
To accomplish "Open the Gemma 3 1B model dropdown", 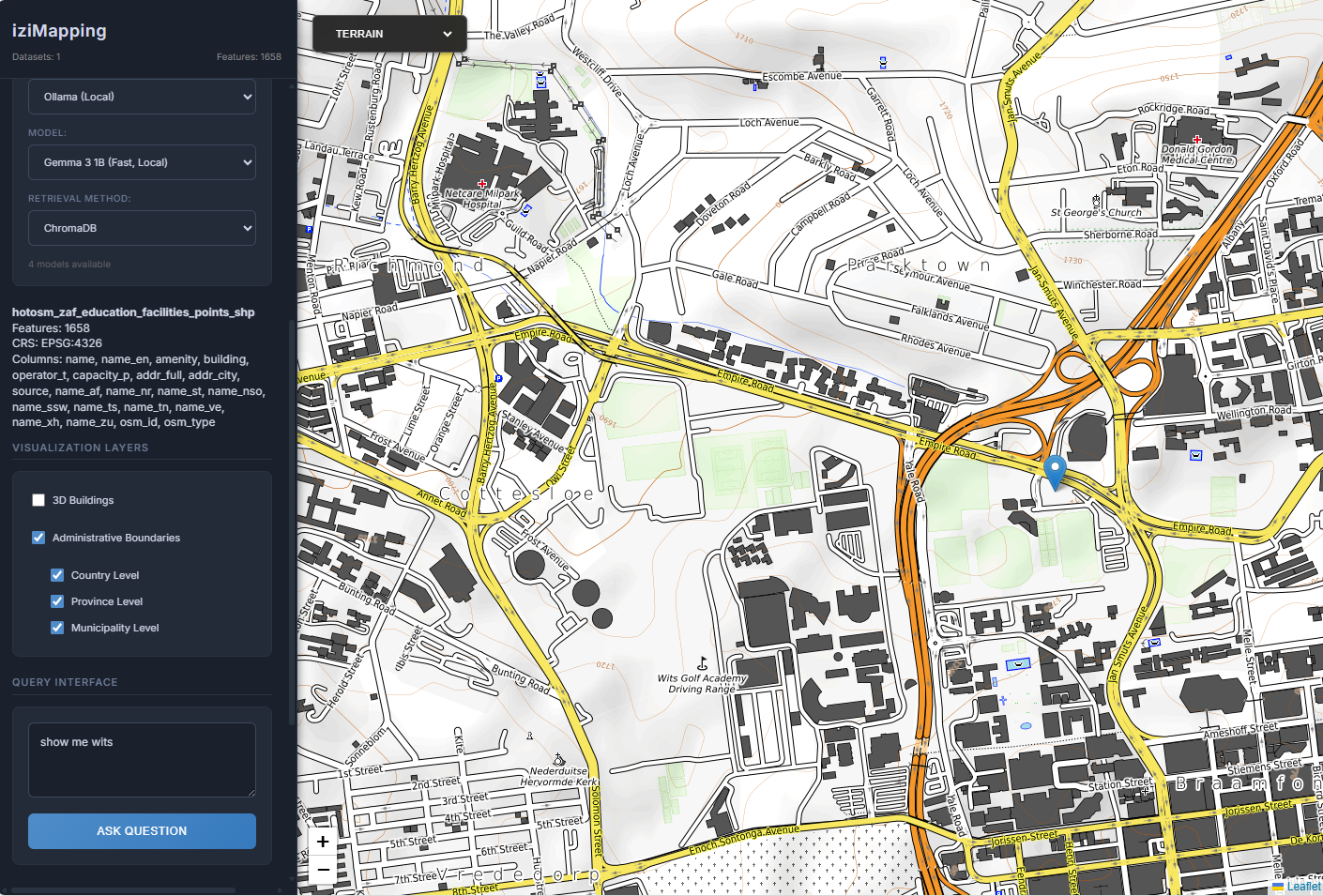I will click(x=142, y=162).
